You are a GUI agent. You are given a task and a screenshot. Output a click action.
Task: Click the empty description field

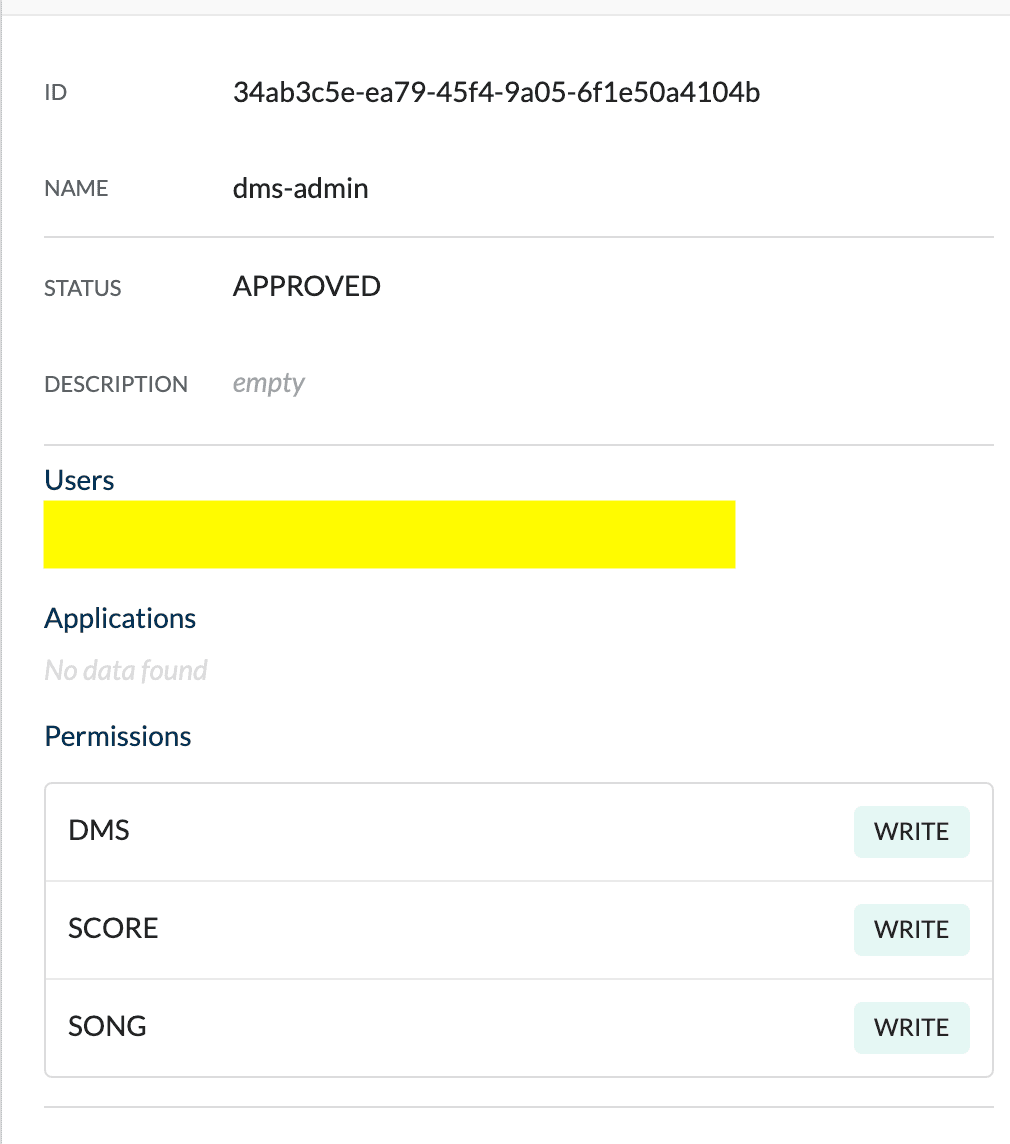point(269,383)
